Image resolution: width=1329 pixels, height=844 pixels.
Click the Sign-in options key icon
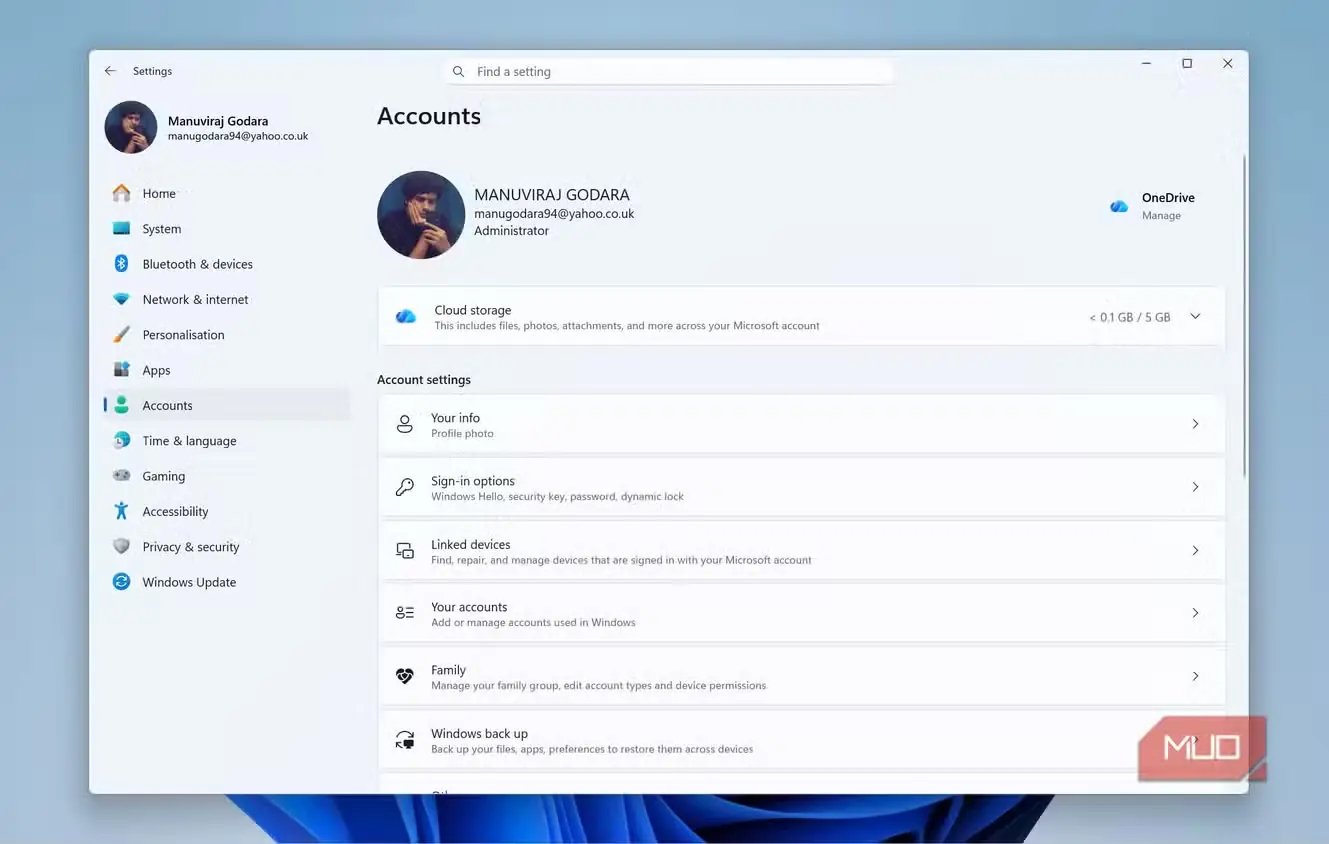pos(405,487)
